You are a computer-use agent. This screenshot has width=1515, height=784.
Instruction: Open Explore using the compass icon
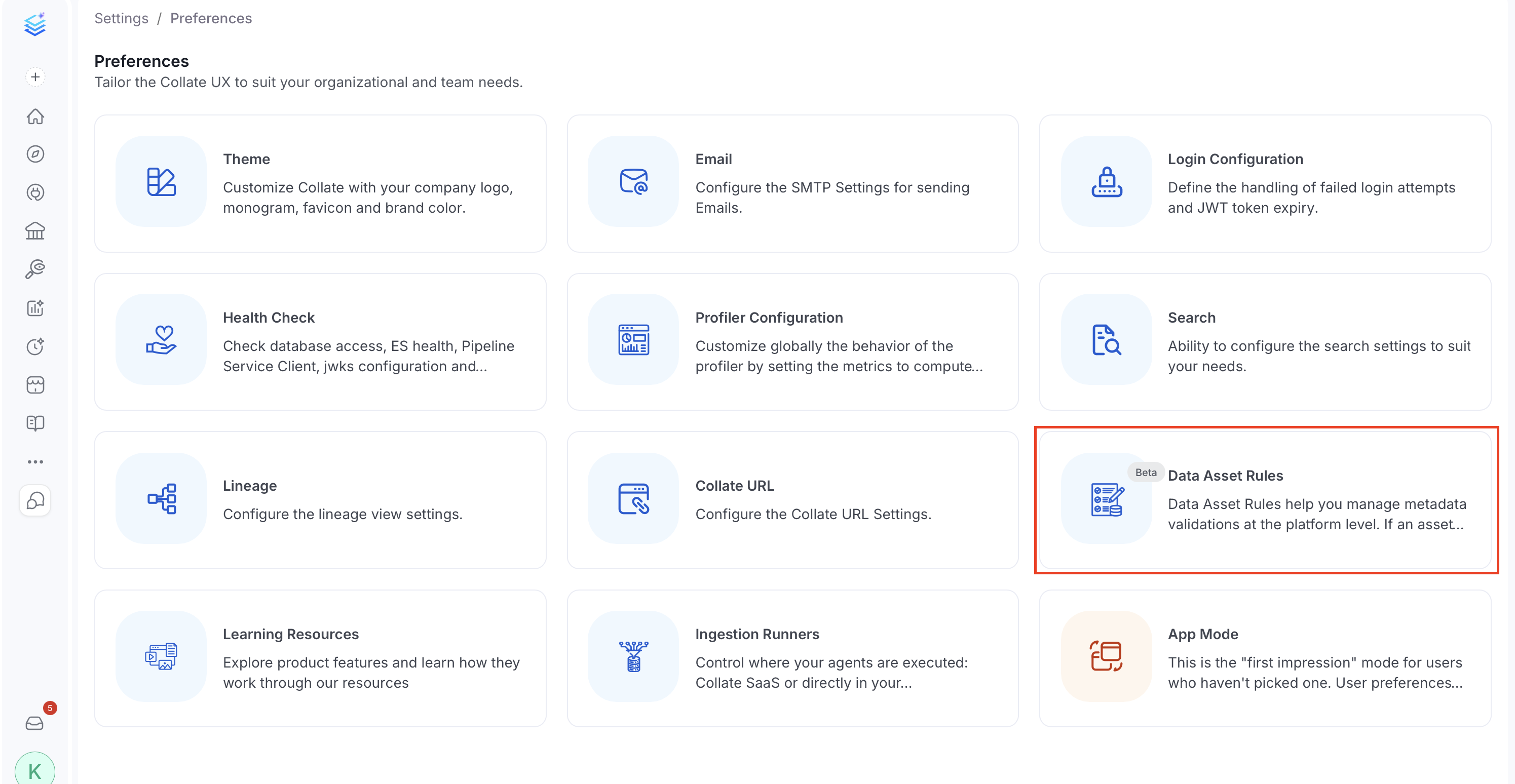pyautogui.click(x=35, y=154)
